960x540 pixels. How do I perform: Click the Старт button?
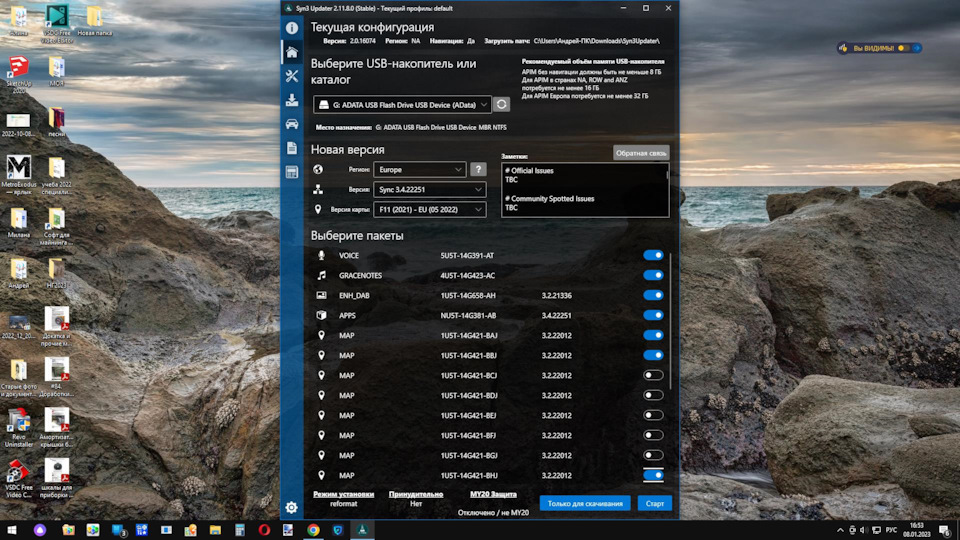[x=654, y=503]
